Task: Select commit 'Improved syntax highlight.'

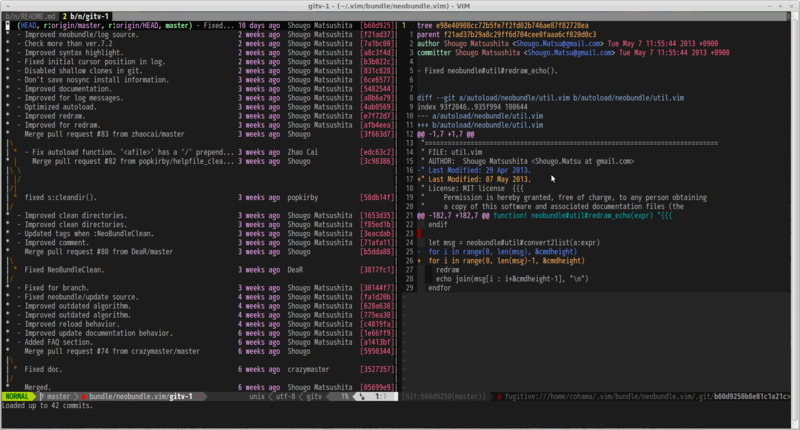Action: click(x=200, y=53)
